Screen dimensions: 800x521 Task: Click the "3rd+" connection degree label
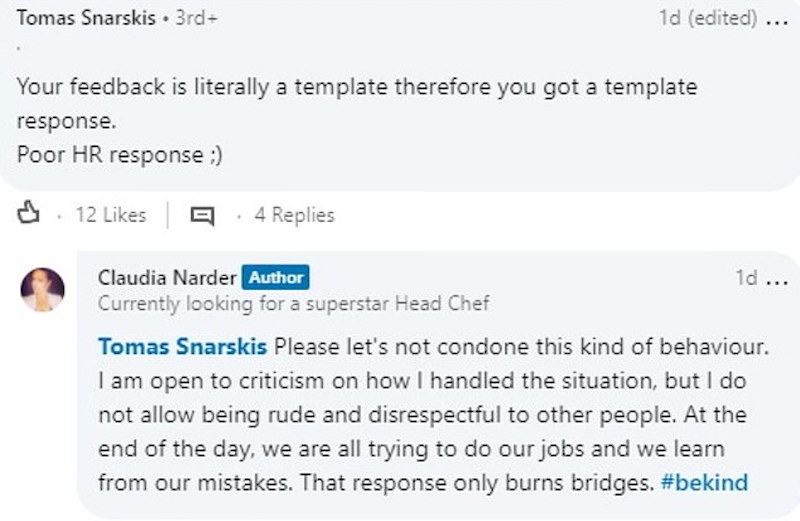coord(196,18)
